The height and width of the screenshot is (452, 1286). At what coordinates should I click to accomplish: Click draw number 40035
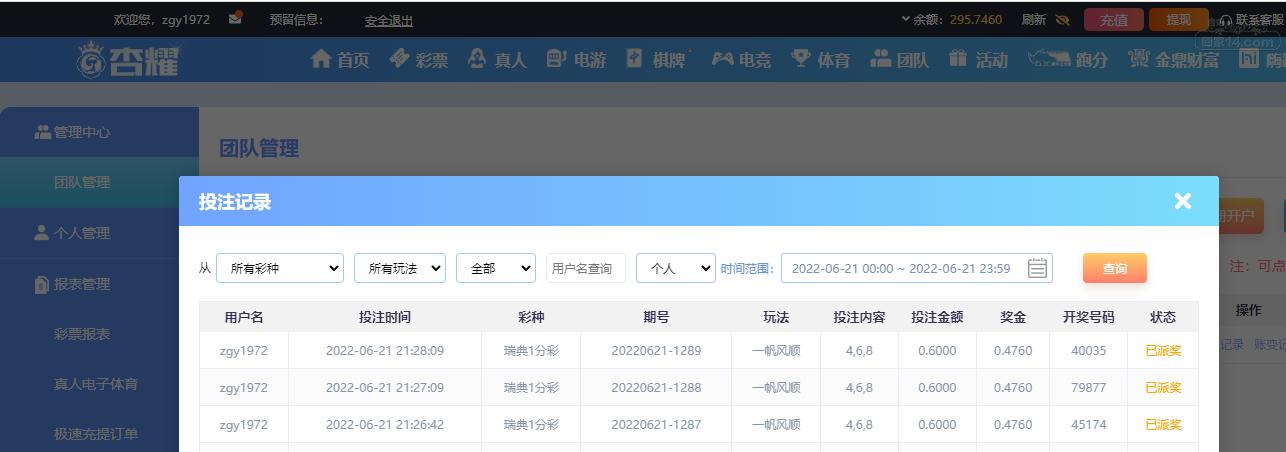(x=1088, y=351)
